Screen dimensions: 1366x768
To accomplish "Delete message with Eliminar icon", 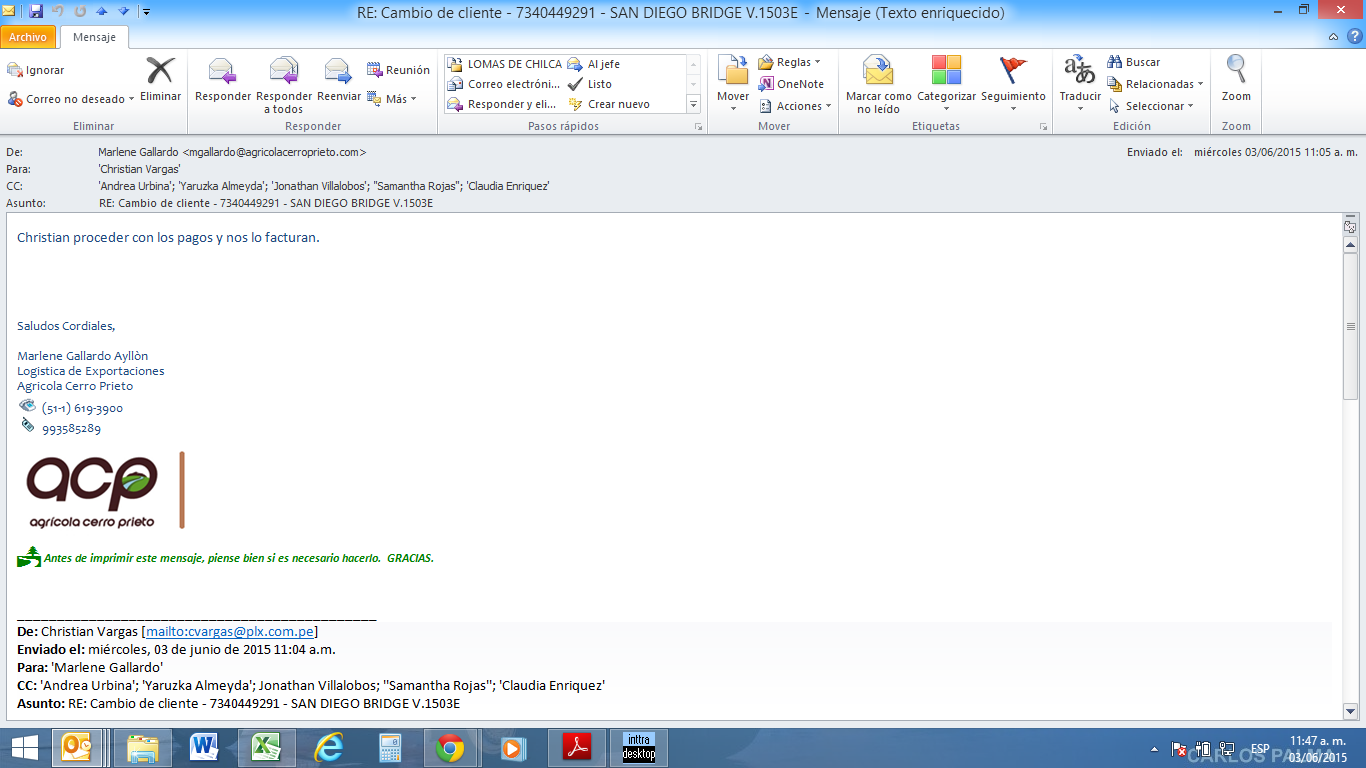I will [x=160, y=72].
